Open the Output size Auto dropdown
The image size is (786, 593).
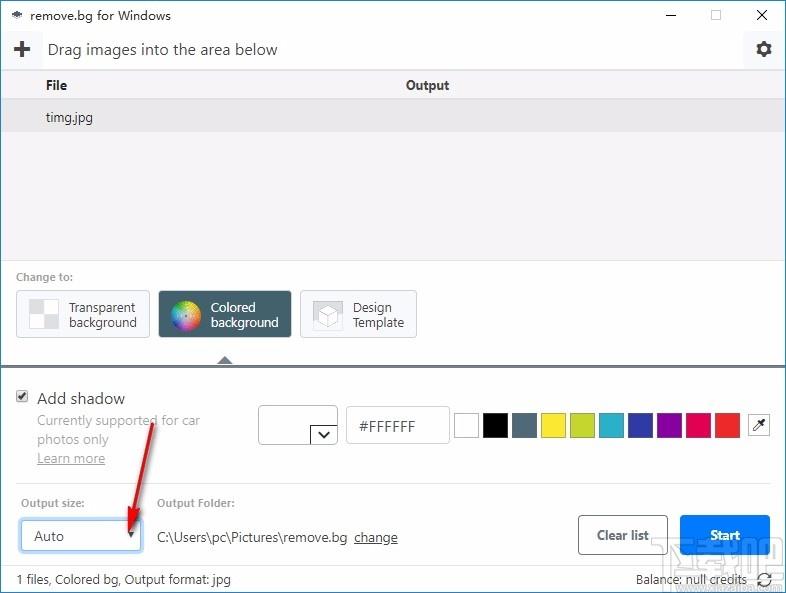[x=81, y=536]
